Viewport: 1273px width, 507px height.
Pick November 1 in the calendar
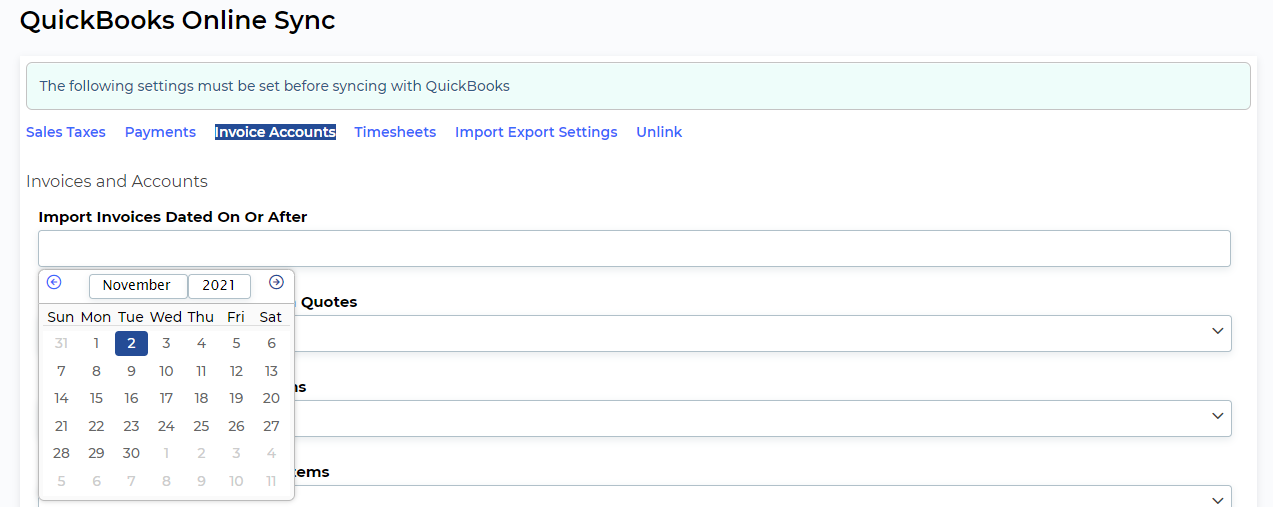(x=96, y=343)
